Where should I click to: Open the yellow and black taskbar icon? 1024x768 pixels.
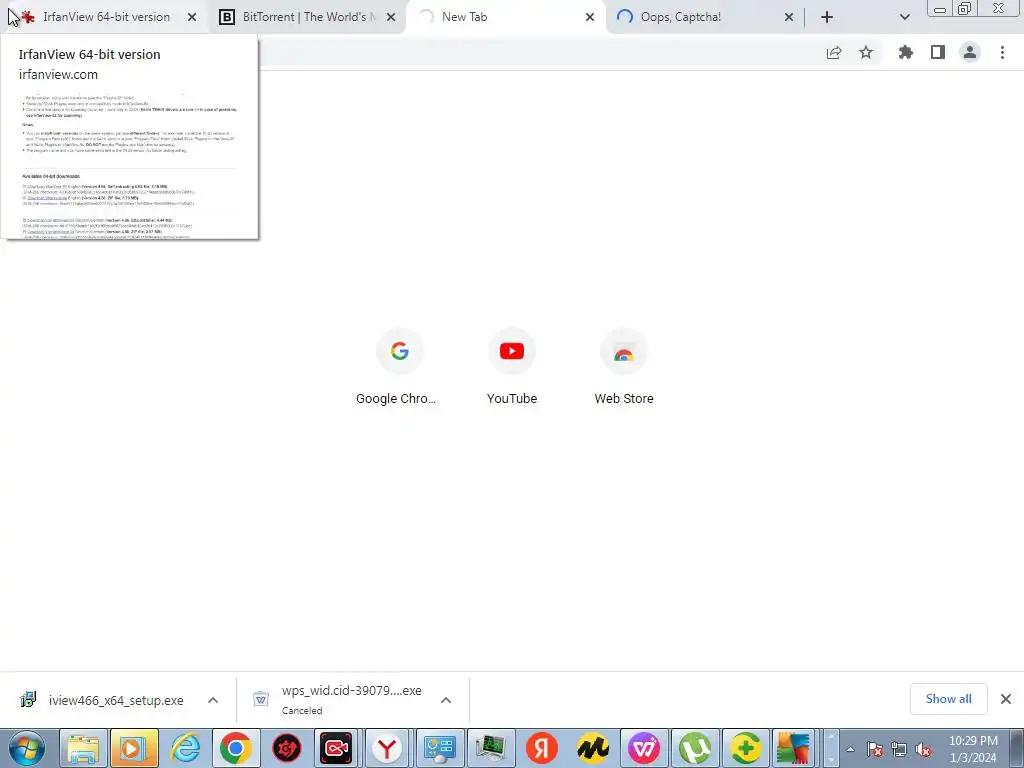pyautogui.click(x=592, y=748)
